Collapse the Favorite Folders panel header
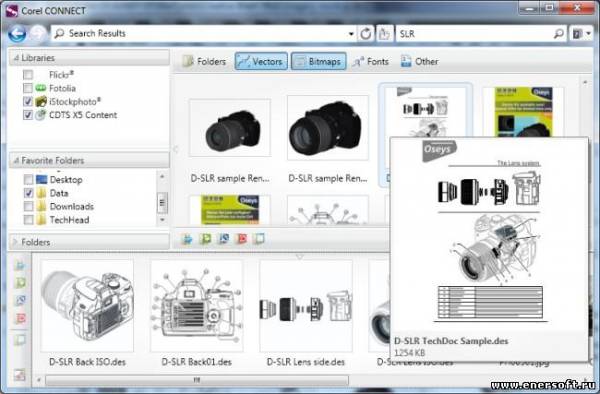 [89, 160]
